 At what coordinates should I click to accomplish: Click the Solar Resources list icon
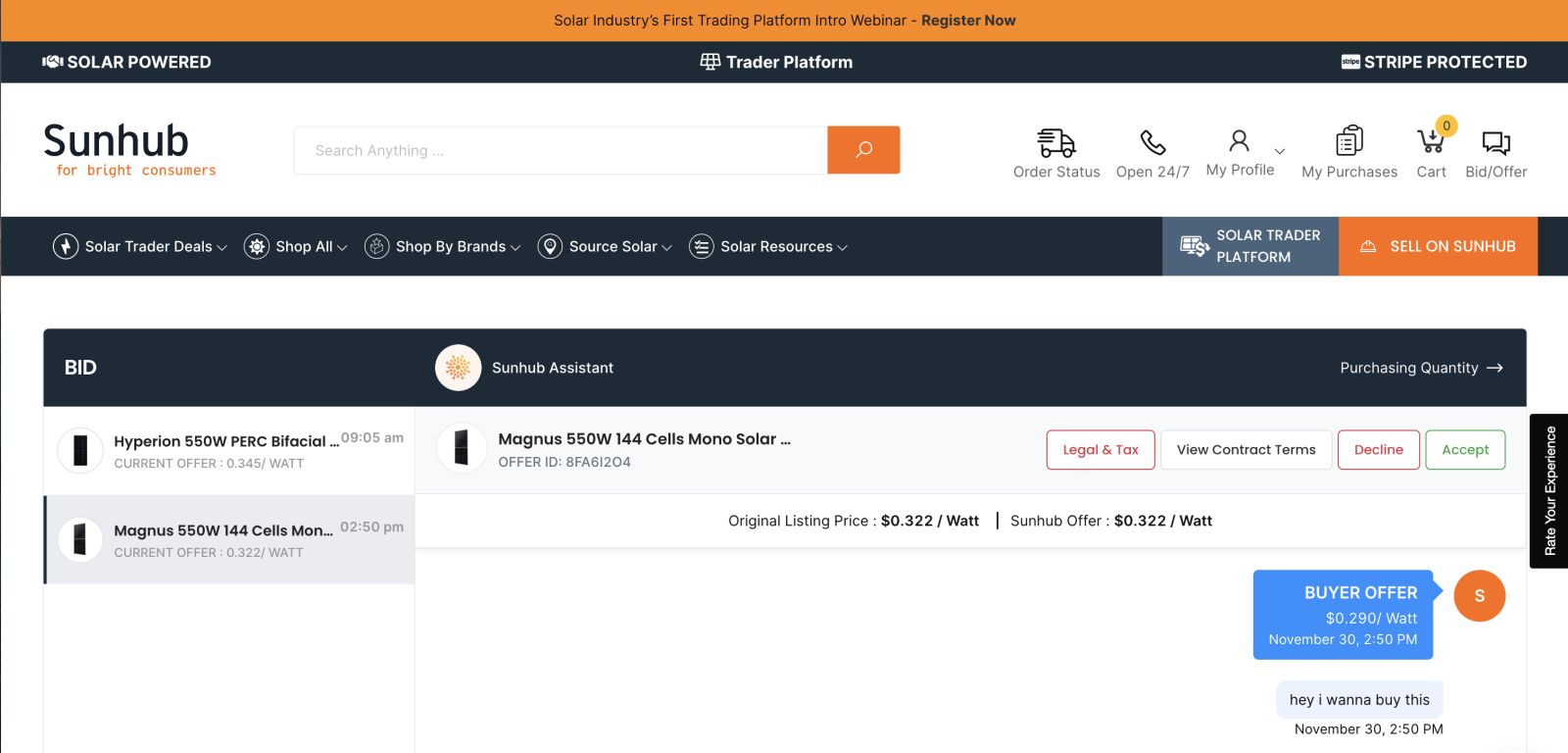click(x=701, y=246)
